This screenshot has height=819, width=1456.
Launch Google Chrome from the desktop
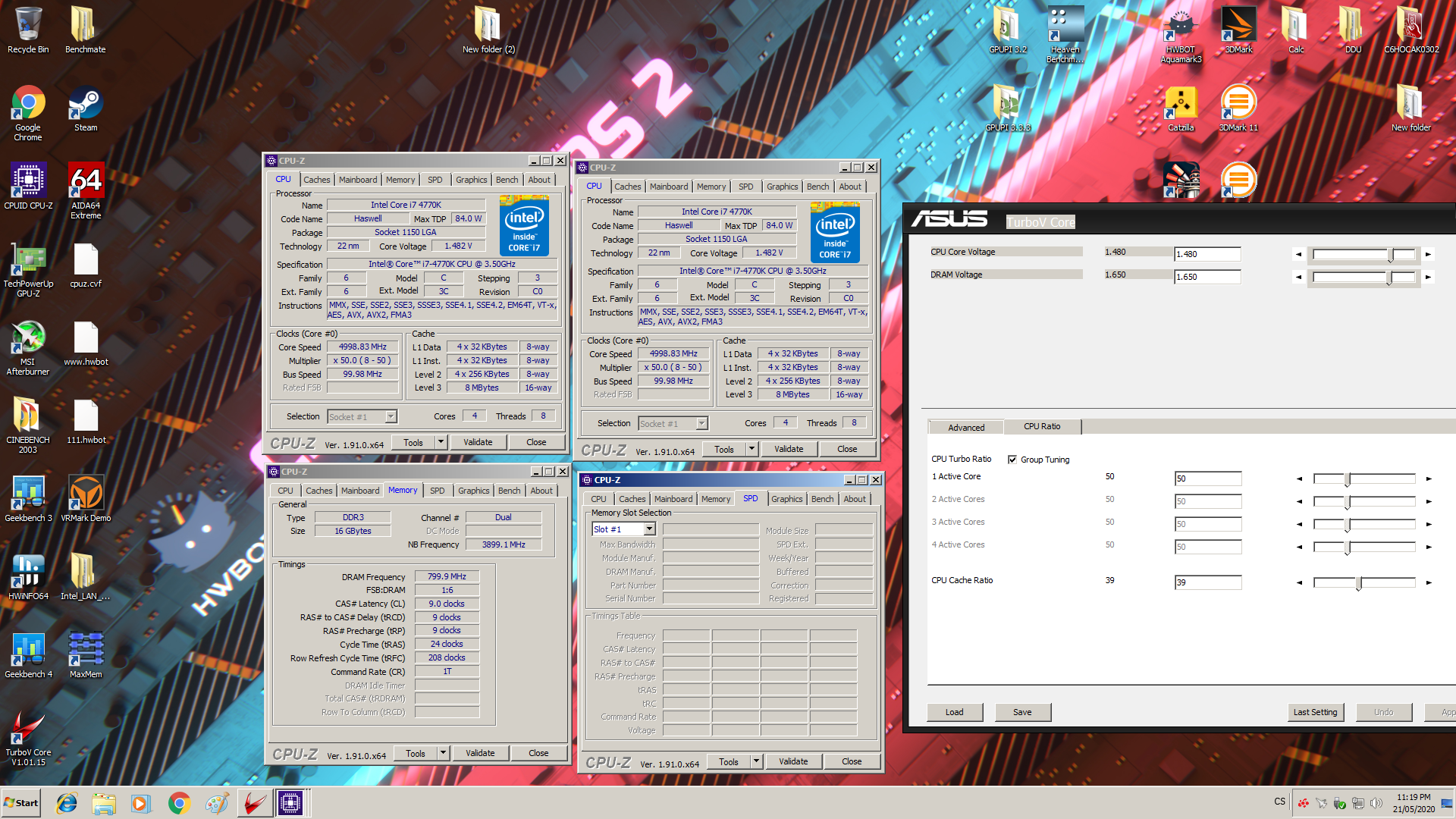tap(28, 113)
